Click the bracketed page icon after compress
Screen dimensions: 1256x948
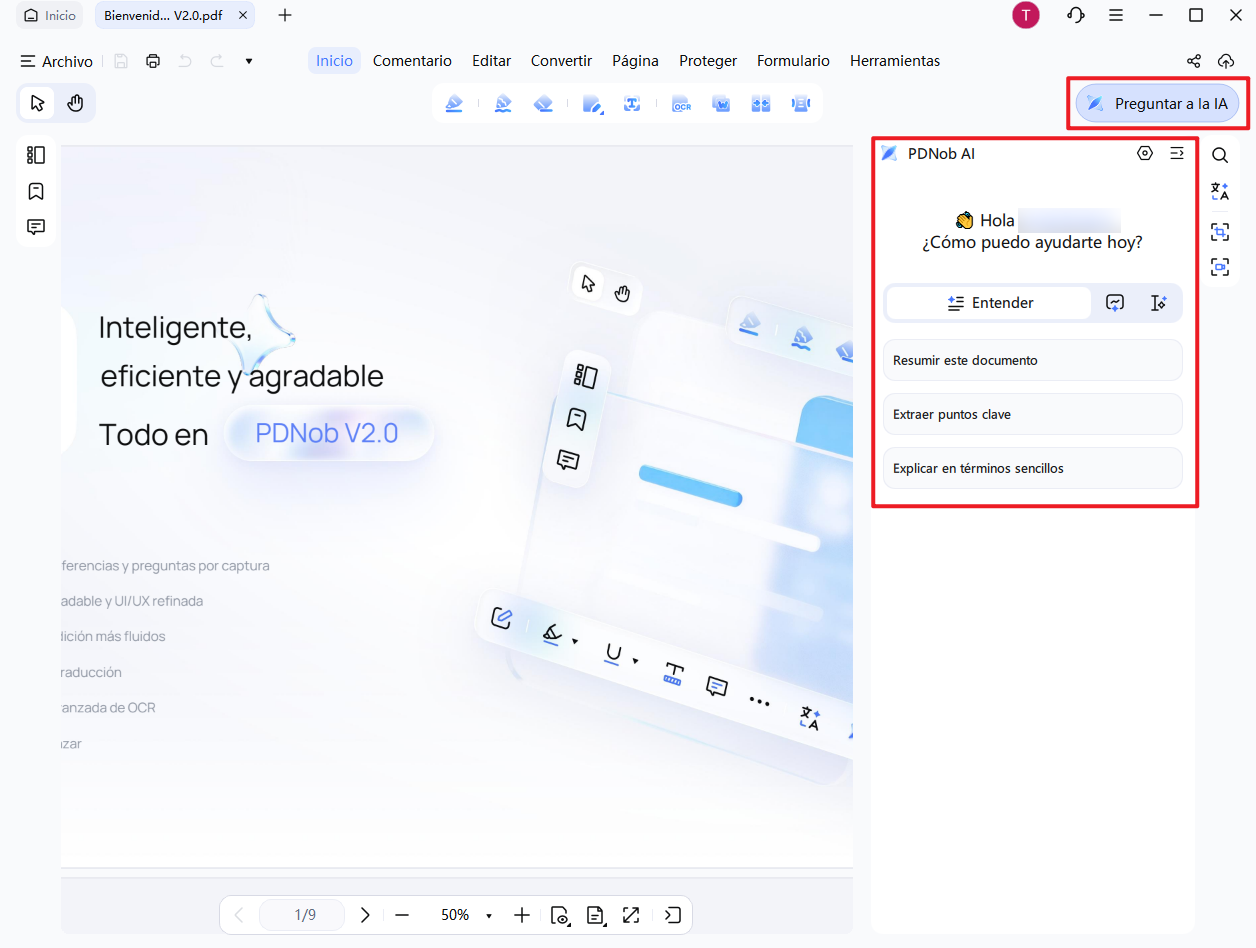[800, 103]
